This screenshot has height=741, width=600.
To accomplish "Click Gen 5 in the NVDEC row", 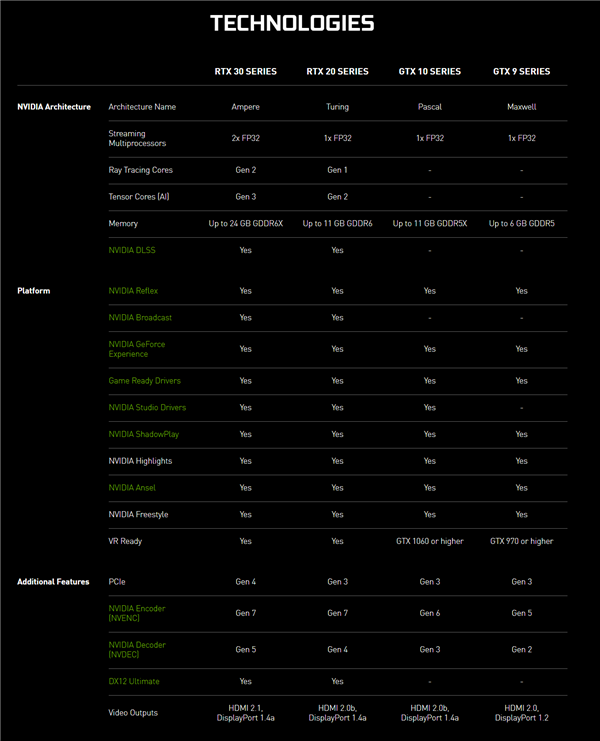I will (246, 649).
